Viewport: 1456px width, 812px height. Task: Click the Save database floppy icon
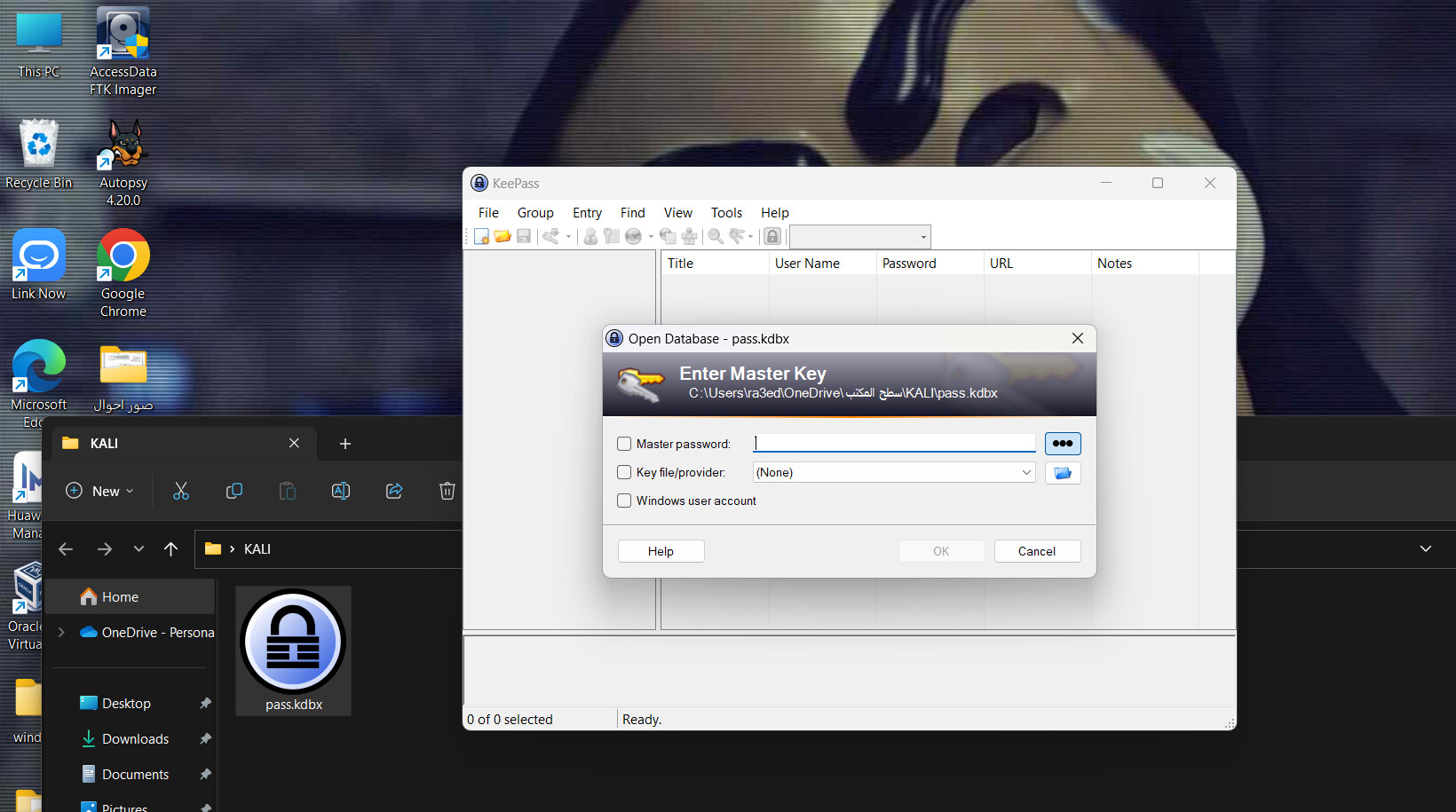pyautogui.click(x=524, y=236)
